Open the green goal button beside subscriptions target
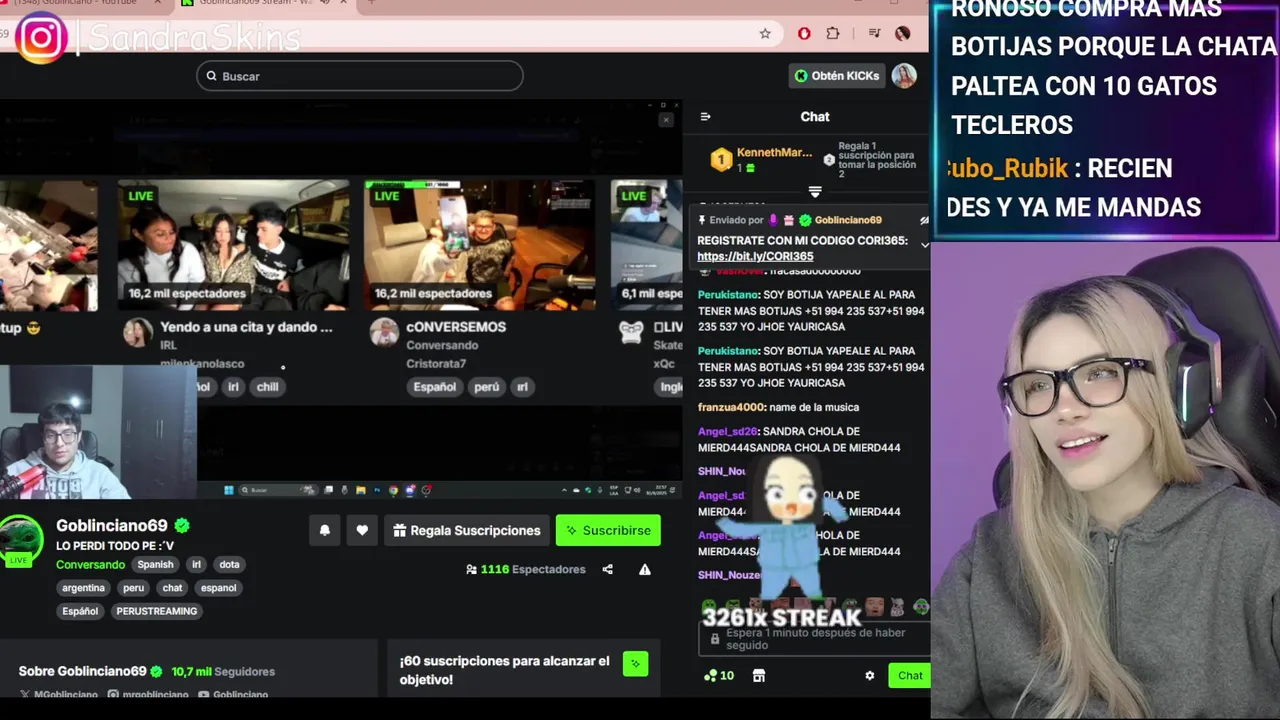The height and width of the screenshot is (720, 1280). 635,664
